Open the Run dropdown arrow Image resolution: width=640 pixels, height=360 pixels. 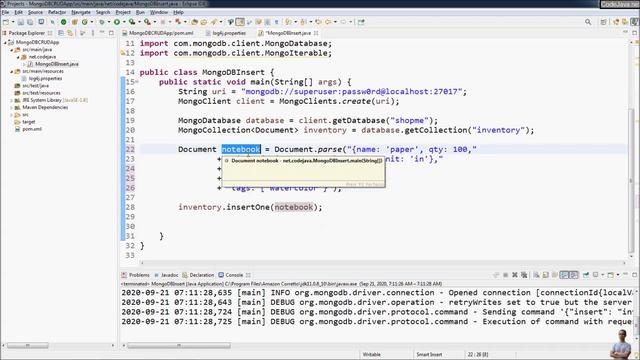click(x=124, y=22)
